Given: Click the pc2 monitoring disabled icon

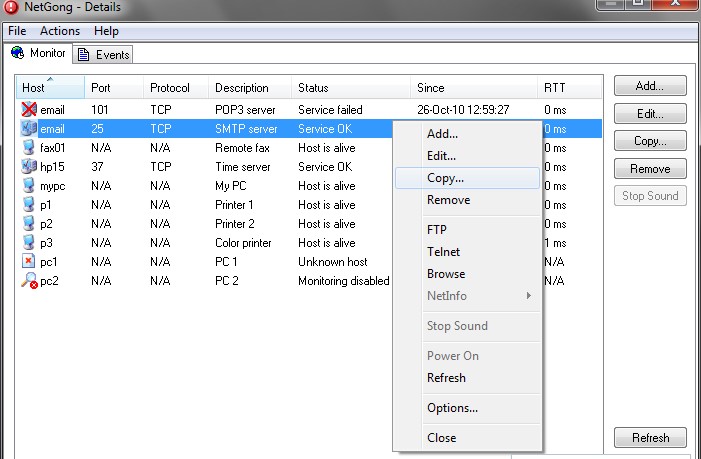Looking at the screenshot, I should point(28,281).
